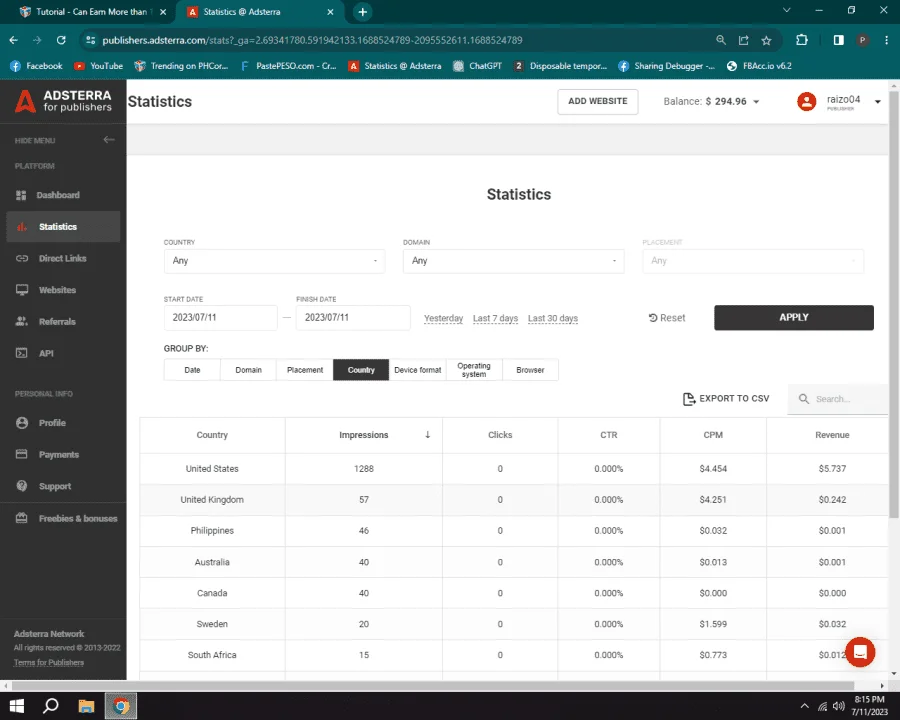Collapse sidebar with Hide Menu arrow
This screenshot has height=720, width=900.
coord(109,140)
